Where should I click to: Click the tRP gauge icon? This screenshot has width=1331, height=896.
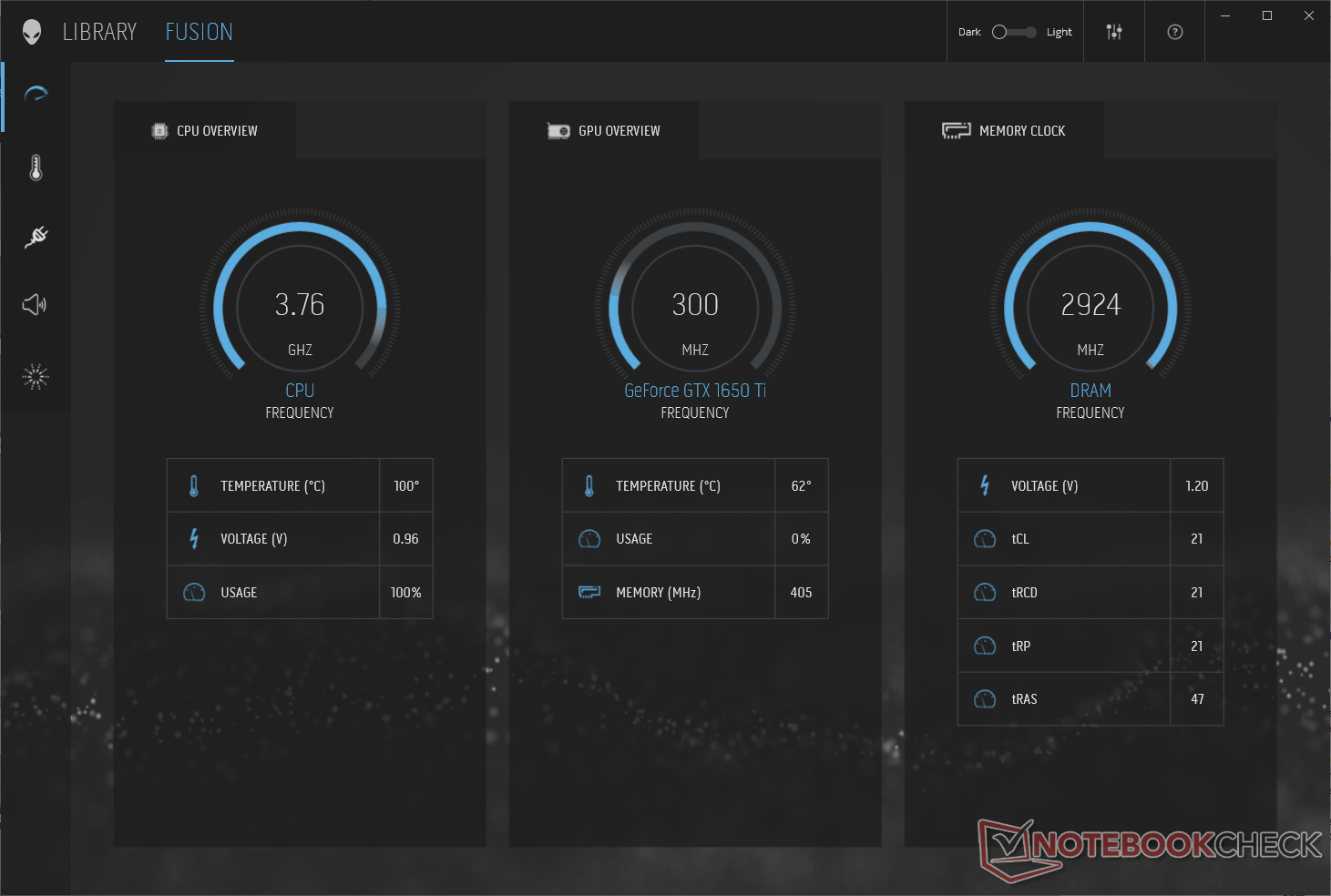click(985, 646)
